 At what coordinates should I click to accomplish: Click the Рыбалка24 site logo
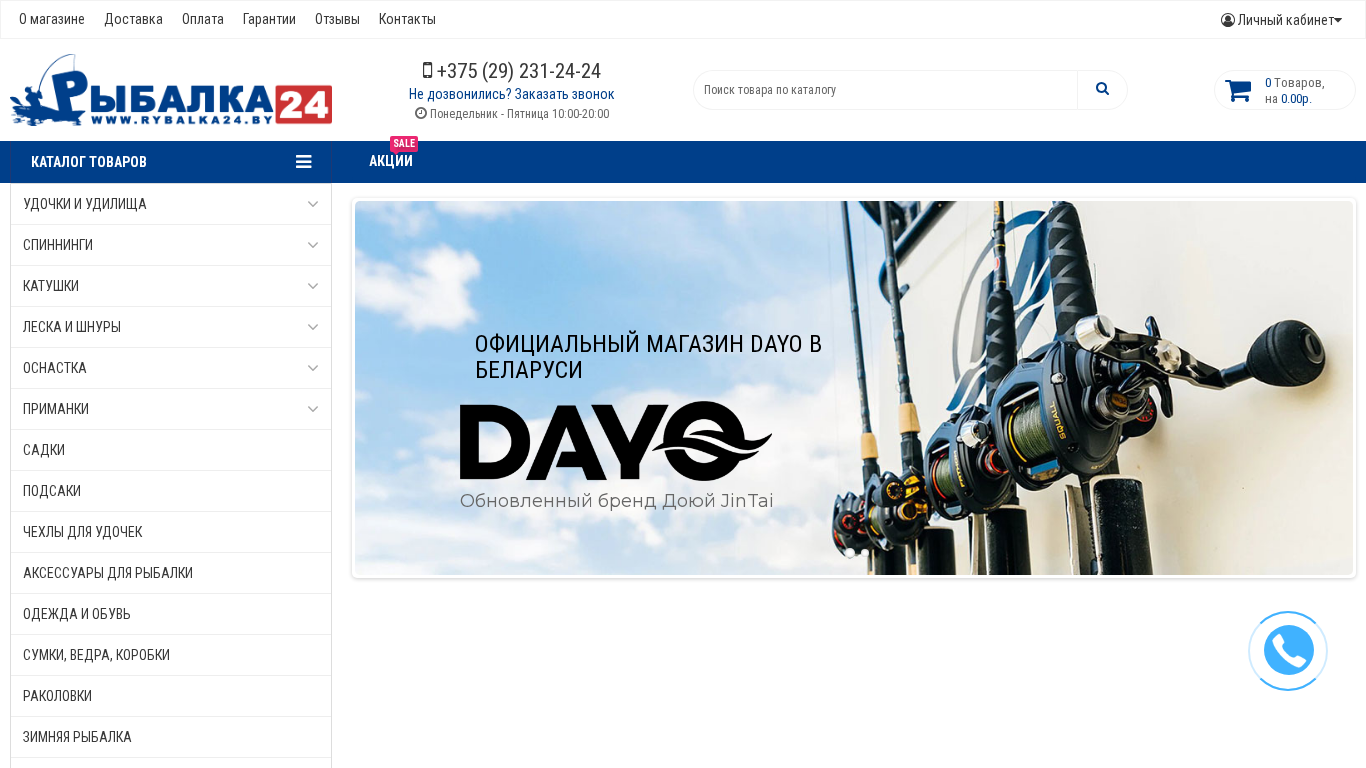[171, 90]
